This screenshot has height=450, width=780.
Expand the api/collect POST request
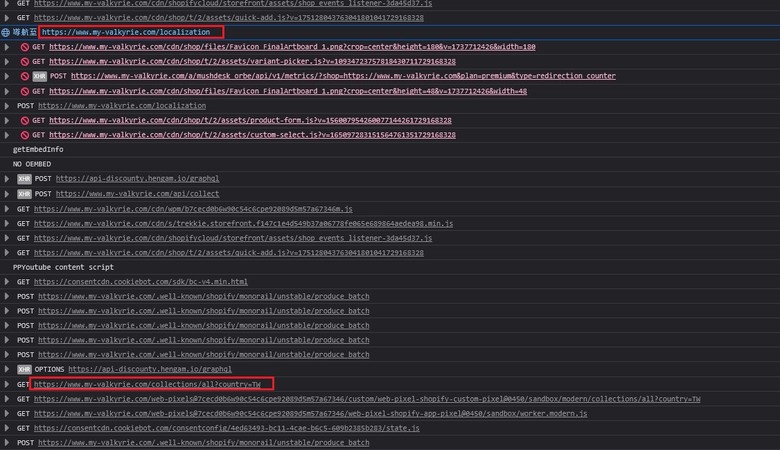pyautogui.click(x=6, y=194)
